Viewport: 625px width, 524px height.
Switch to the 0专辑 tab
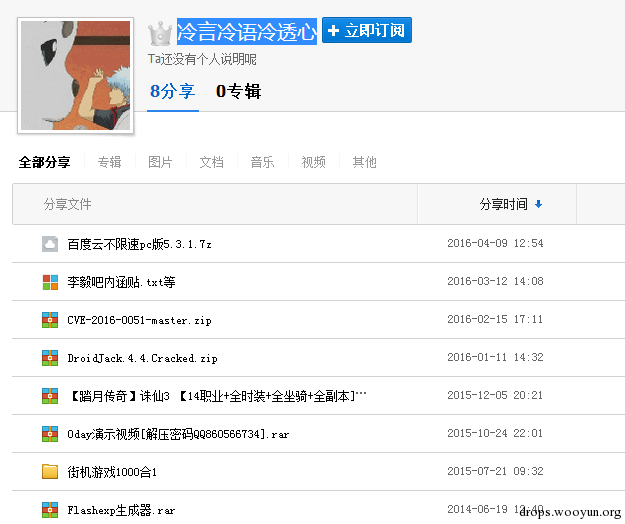(238, 91)
